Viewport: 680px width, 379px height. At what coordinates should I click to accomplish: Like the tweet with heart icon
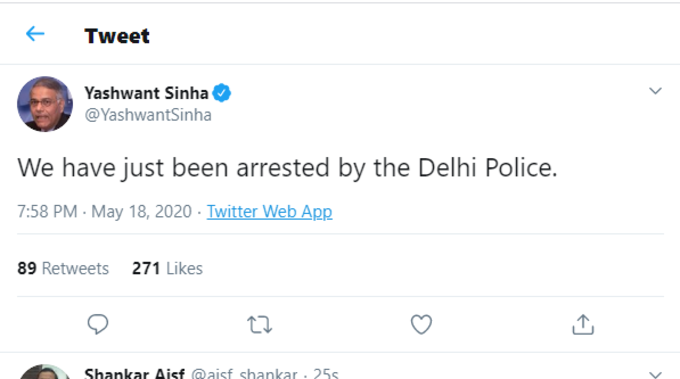(421, 324)
